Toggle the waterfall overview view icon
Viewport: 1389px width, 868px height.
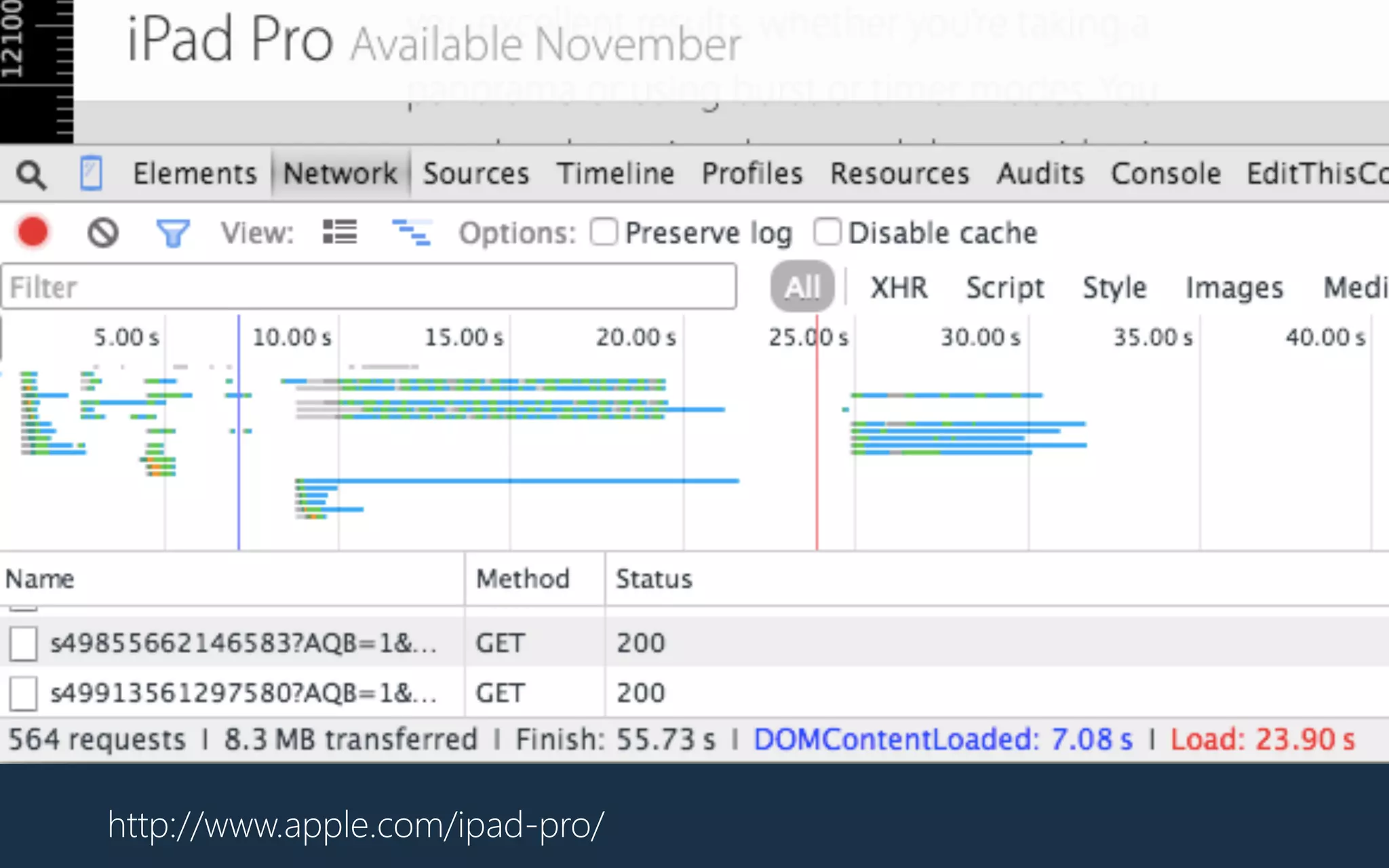411,232
